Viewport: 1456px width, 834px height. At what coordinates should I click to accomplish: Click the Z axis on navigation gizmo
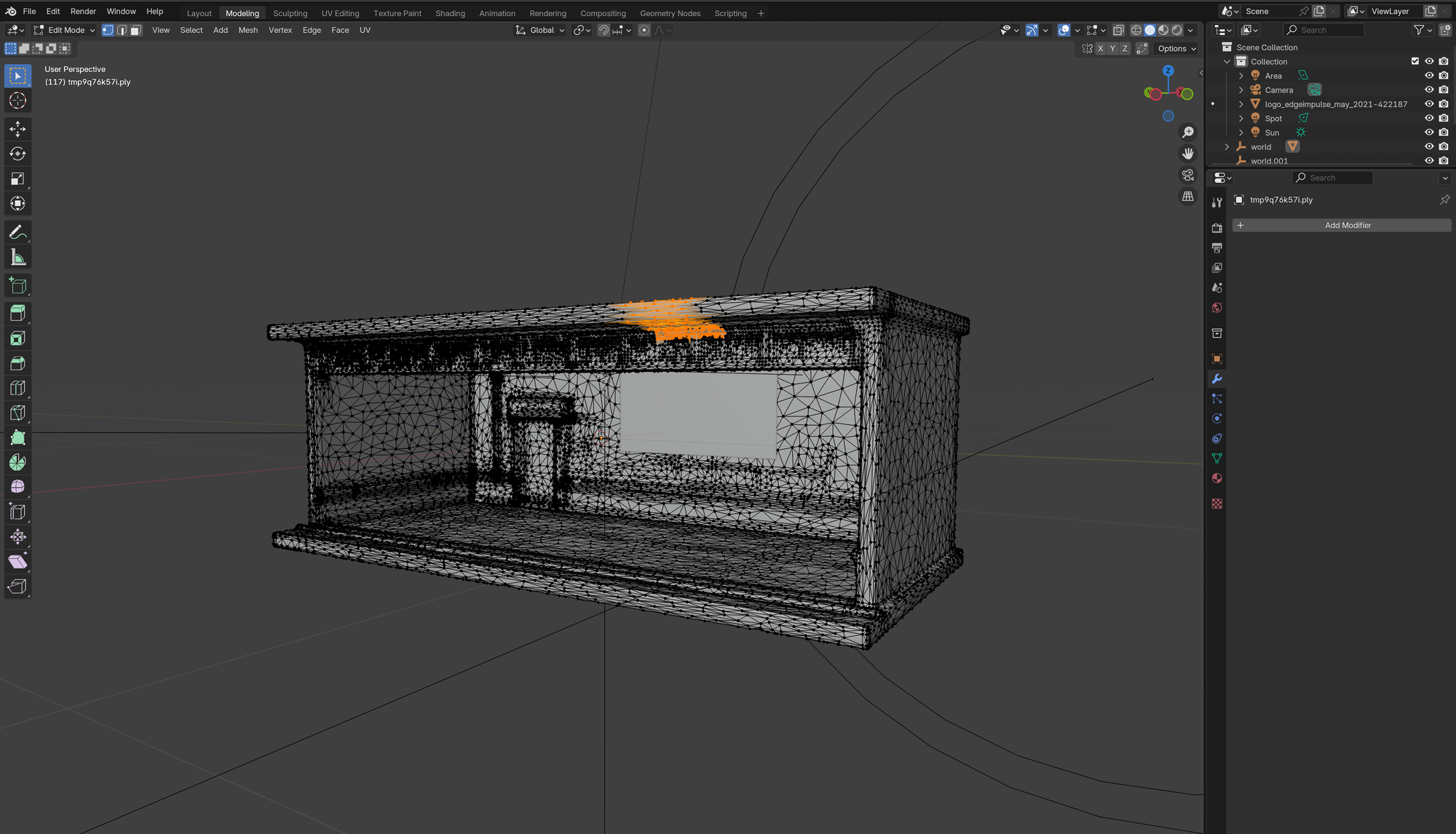point(1168,71)
